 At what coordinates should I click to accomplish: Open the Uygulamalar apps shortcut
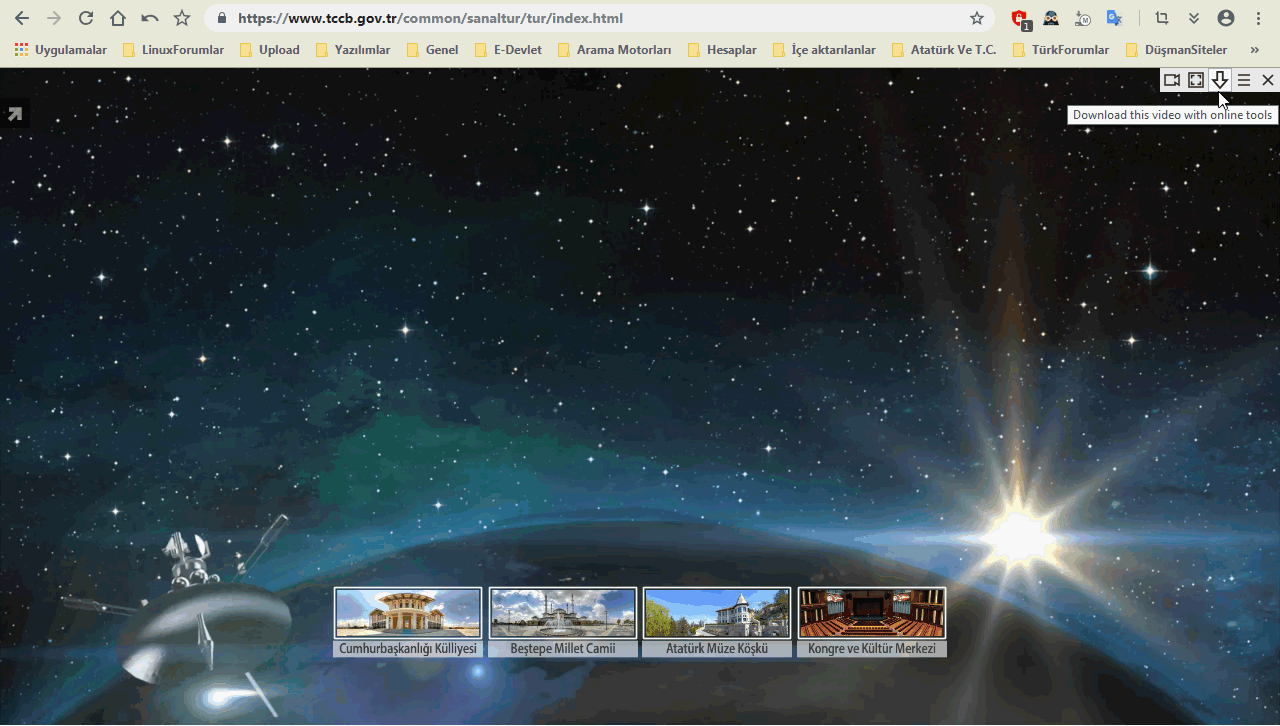point(61,50)
